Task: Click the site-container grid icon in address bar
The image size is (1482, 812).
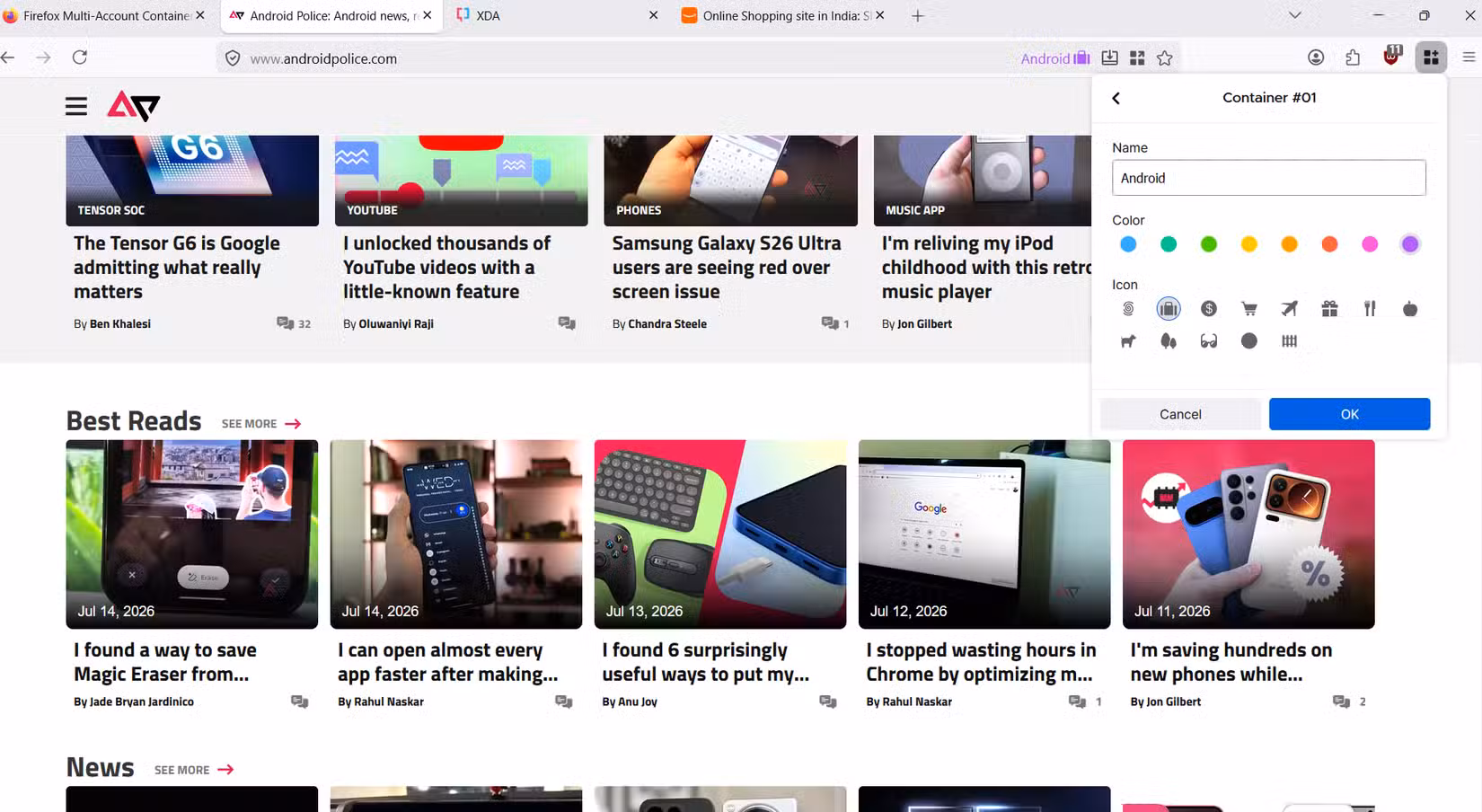Action: tap(1137, 58)
